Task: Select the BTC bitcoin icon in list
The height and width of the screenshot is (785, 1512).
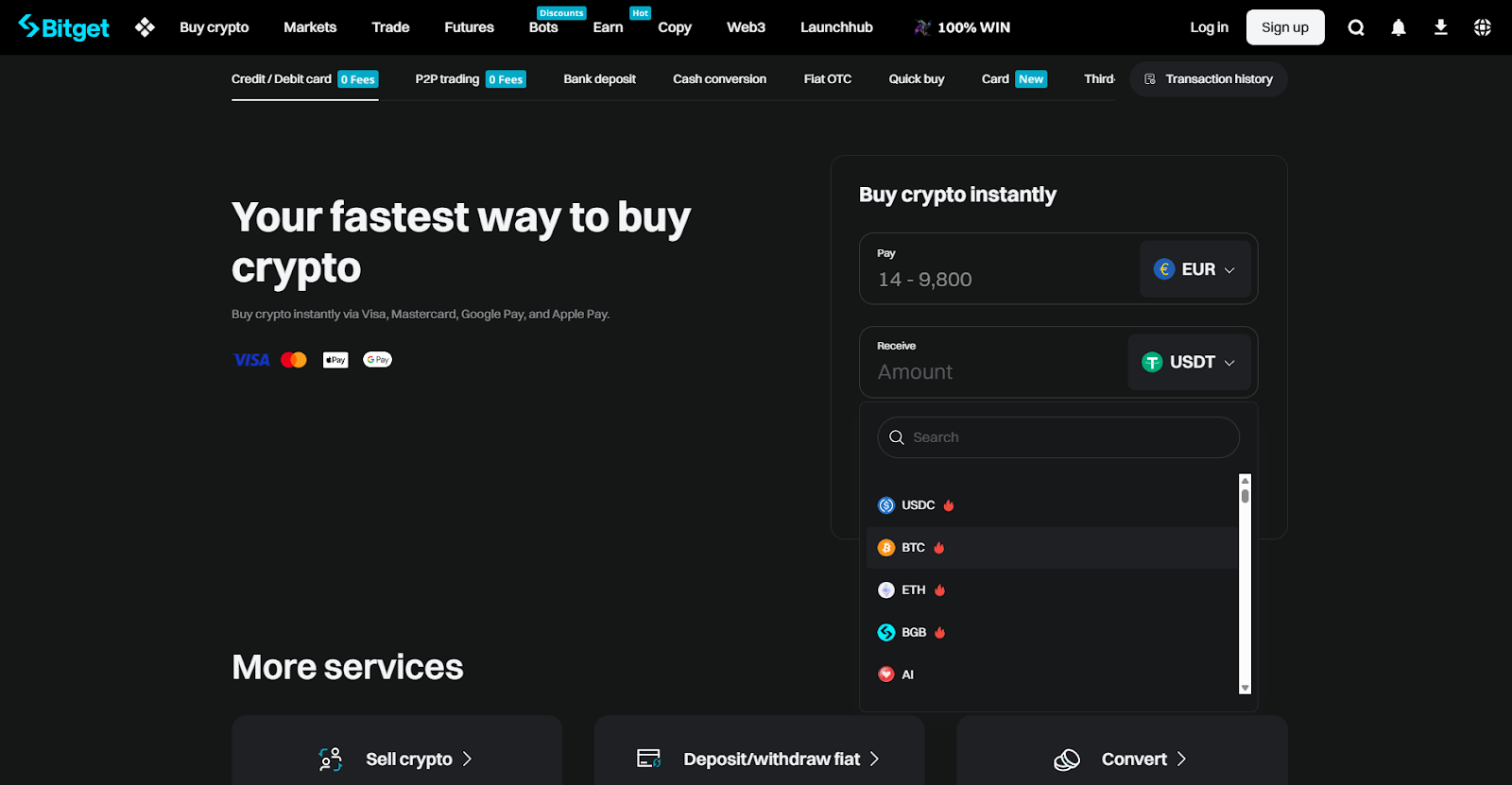Action: click(x=886, y=548)
